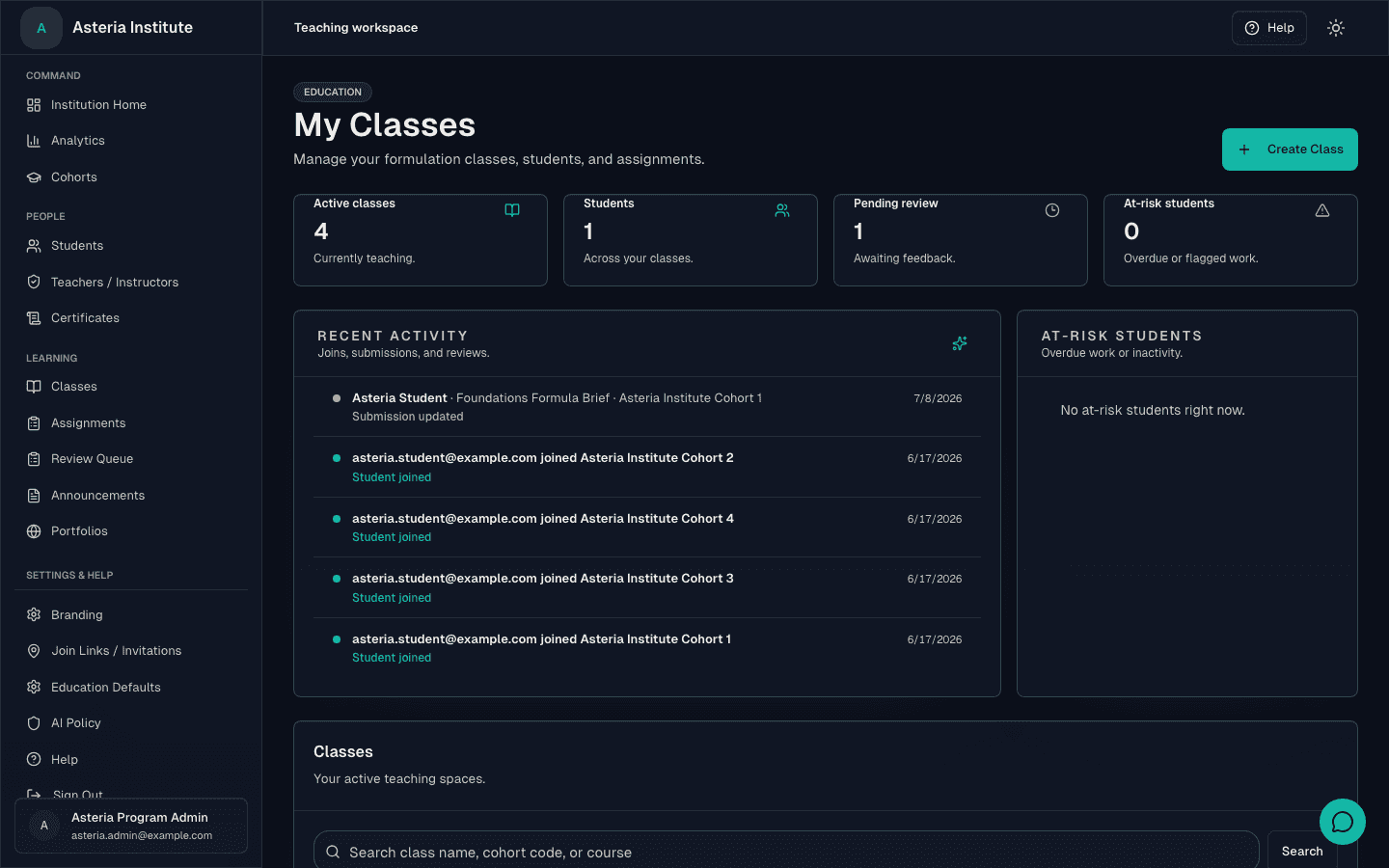Go to Institution Home

click(131, 105)
